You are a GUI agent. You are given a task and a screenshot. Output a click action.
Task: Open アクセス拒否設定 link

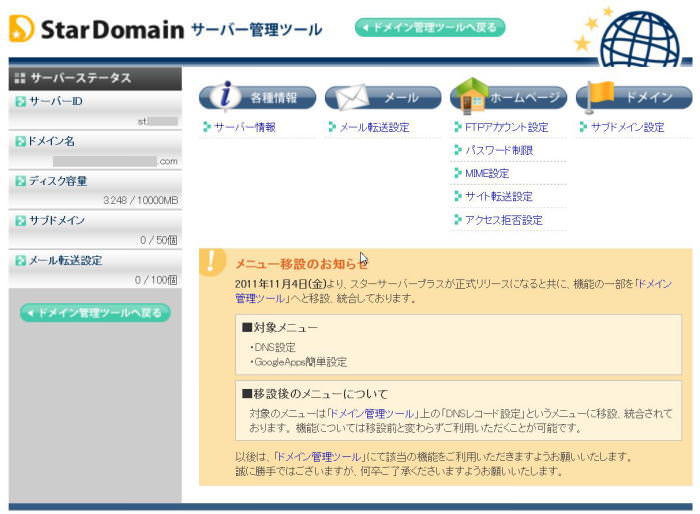point(504,220)
